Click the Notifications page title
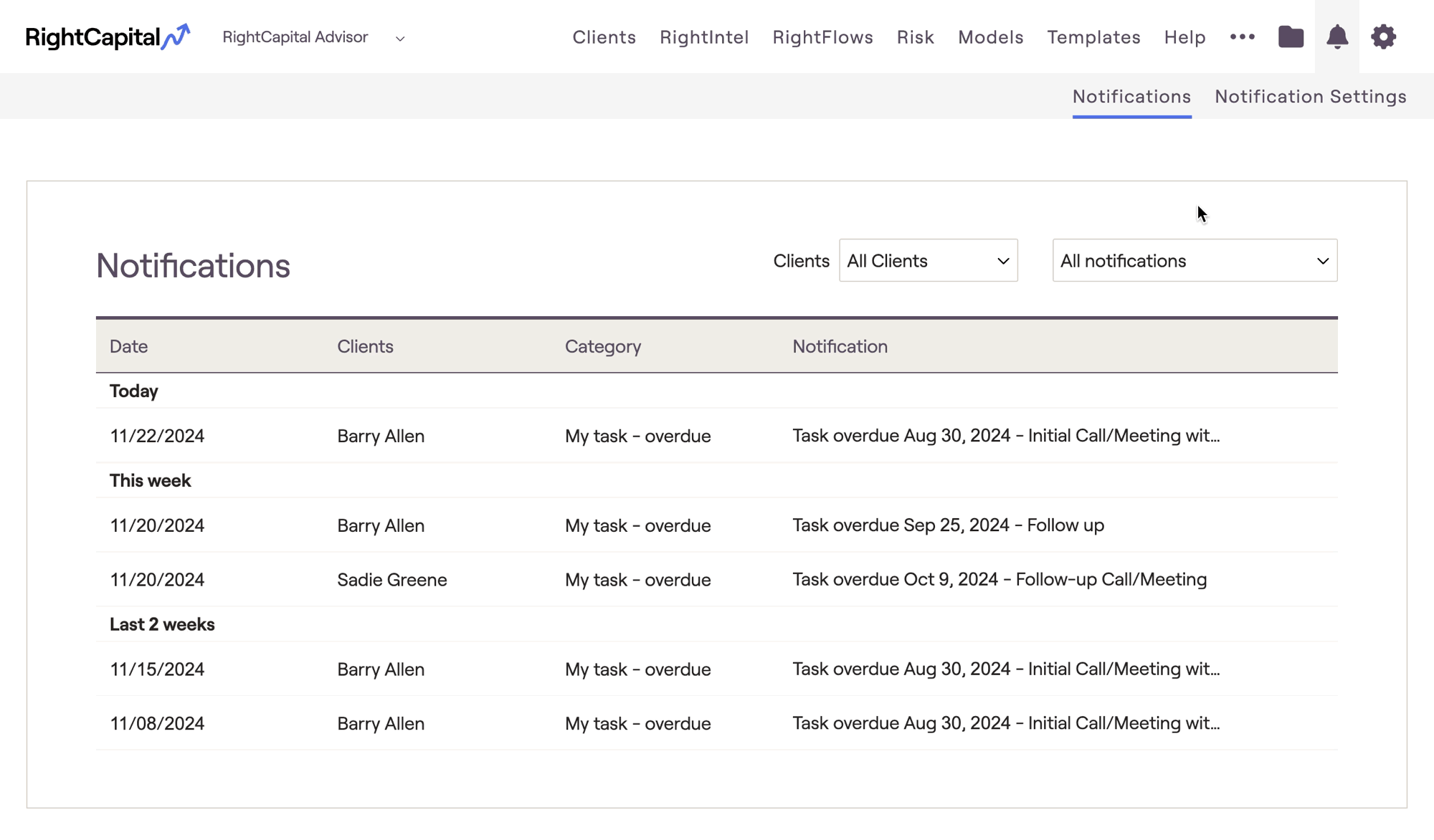 coord(193,266)
